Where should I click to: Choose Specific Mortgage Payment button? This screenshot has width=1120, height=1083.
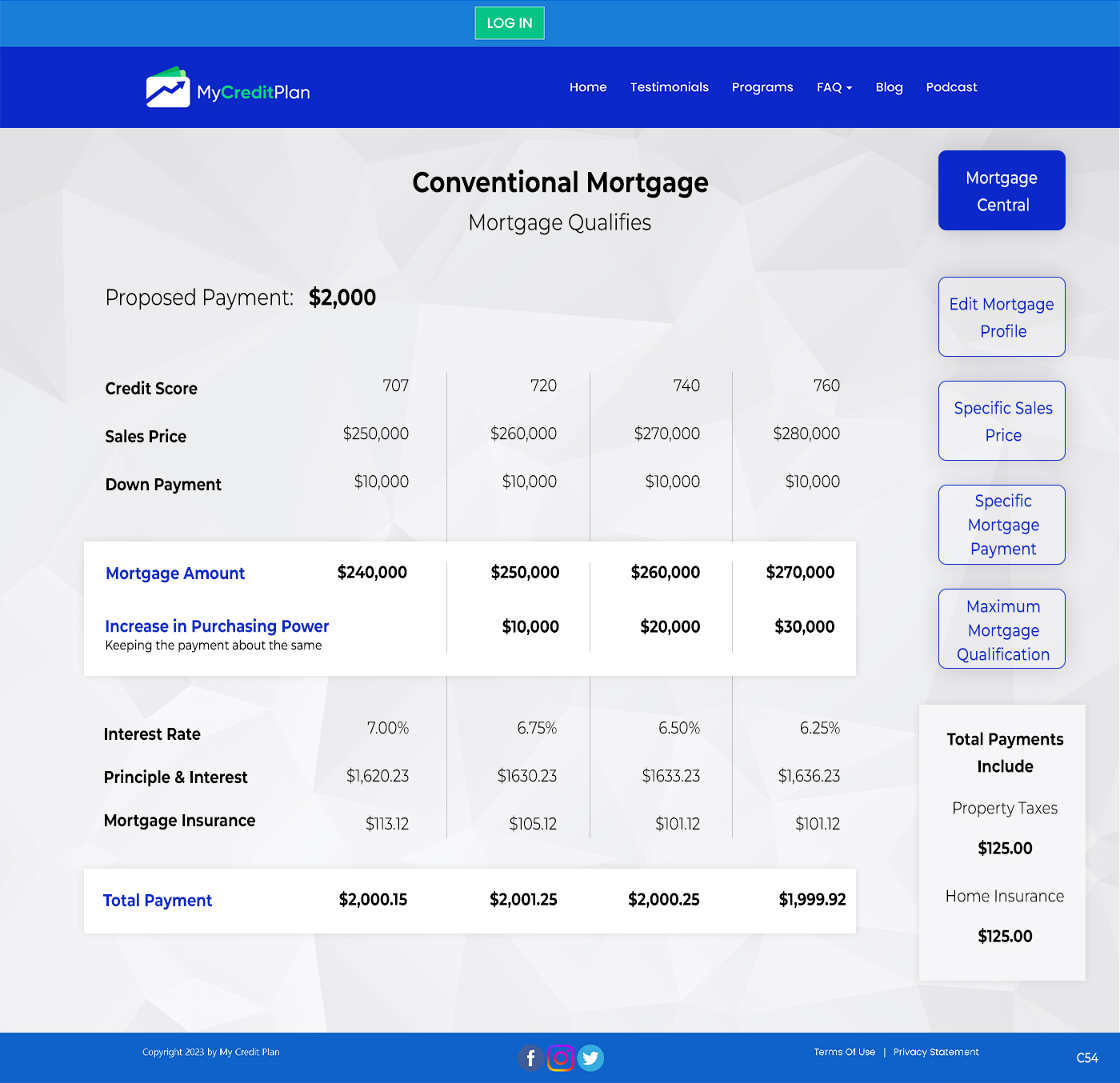pyautogui.click(x=1002, y=525)
